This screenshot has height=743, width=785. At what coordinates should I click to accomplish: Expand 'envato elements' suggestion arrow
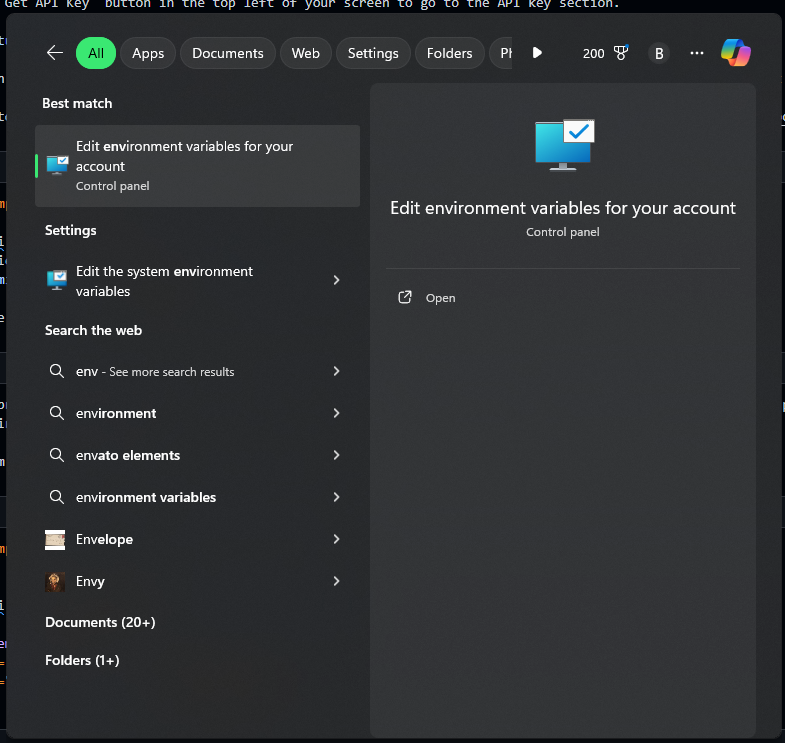point(336,455)
